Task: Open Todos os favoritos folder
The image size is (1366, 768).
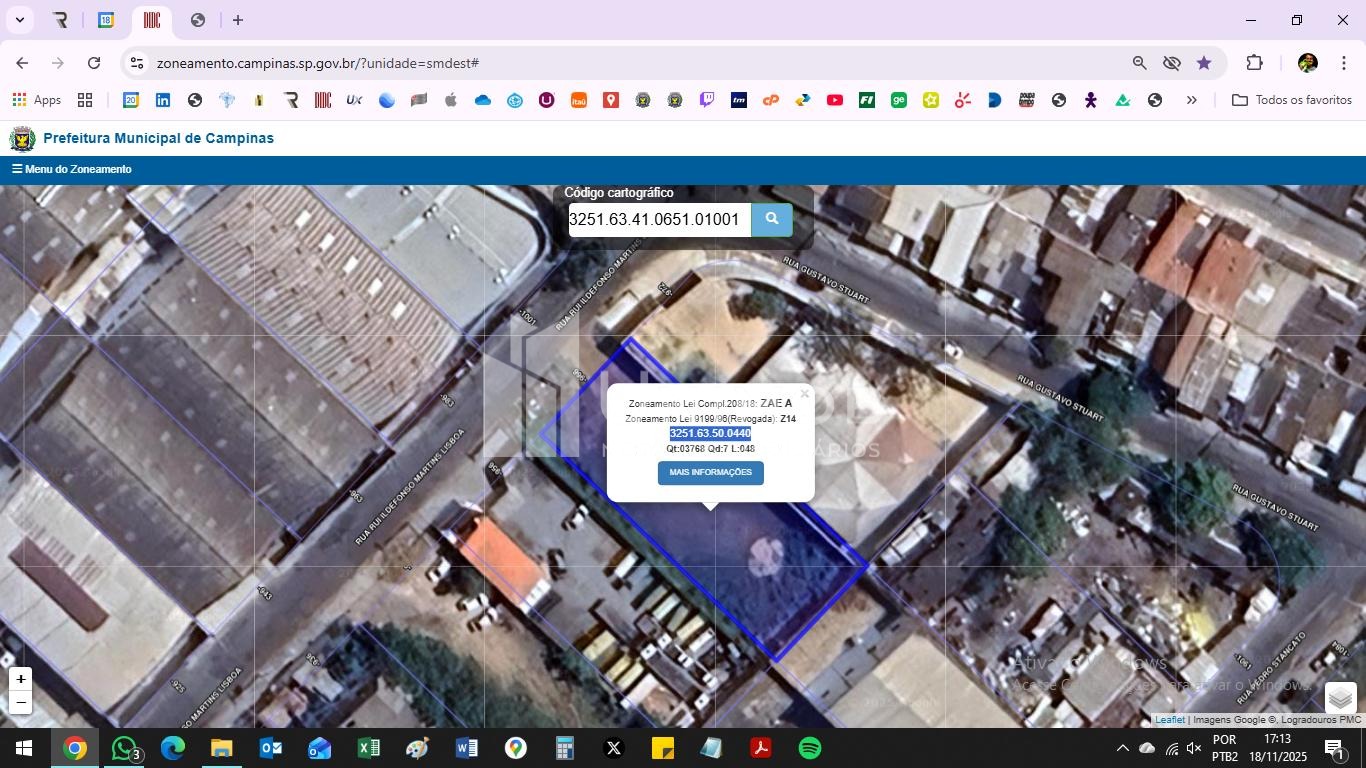Action: tap(1291, 100)
